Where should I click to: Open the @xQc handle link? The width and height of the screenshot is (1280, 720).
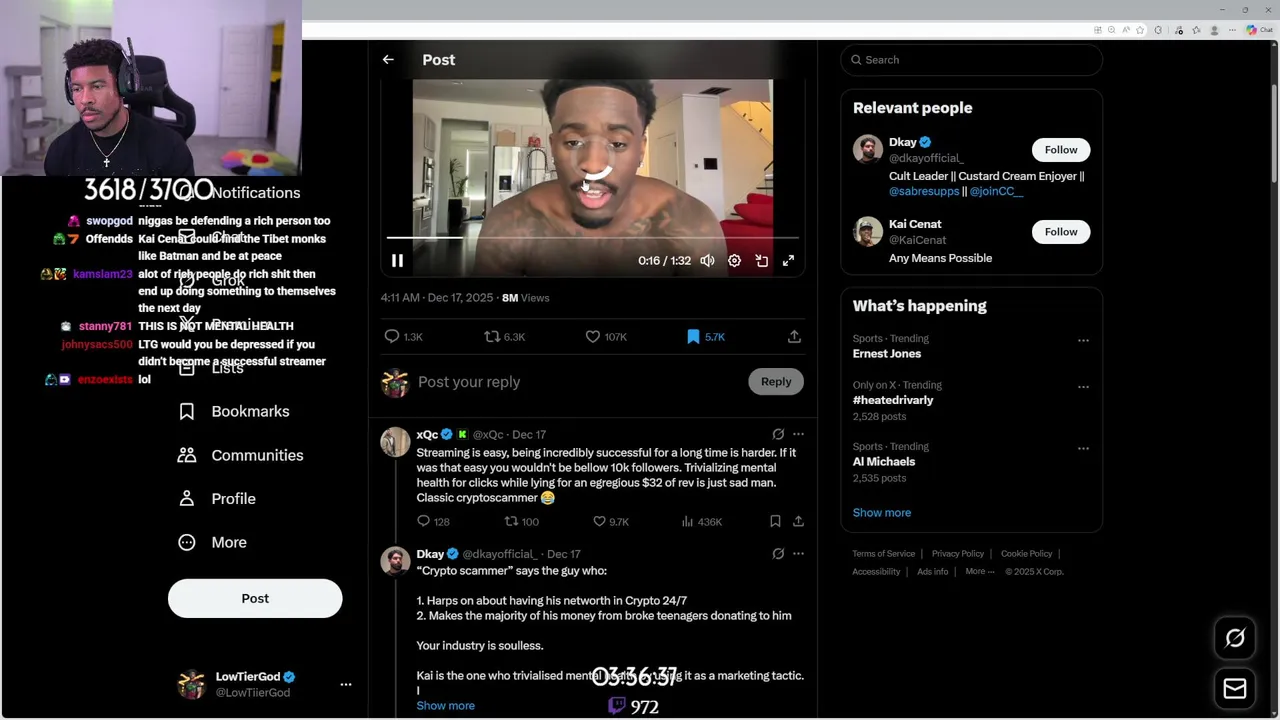pos(488,435)
